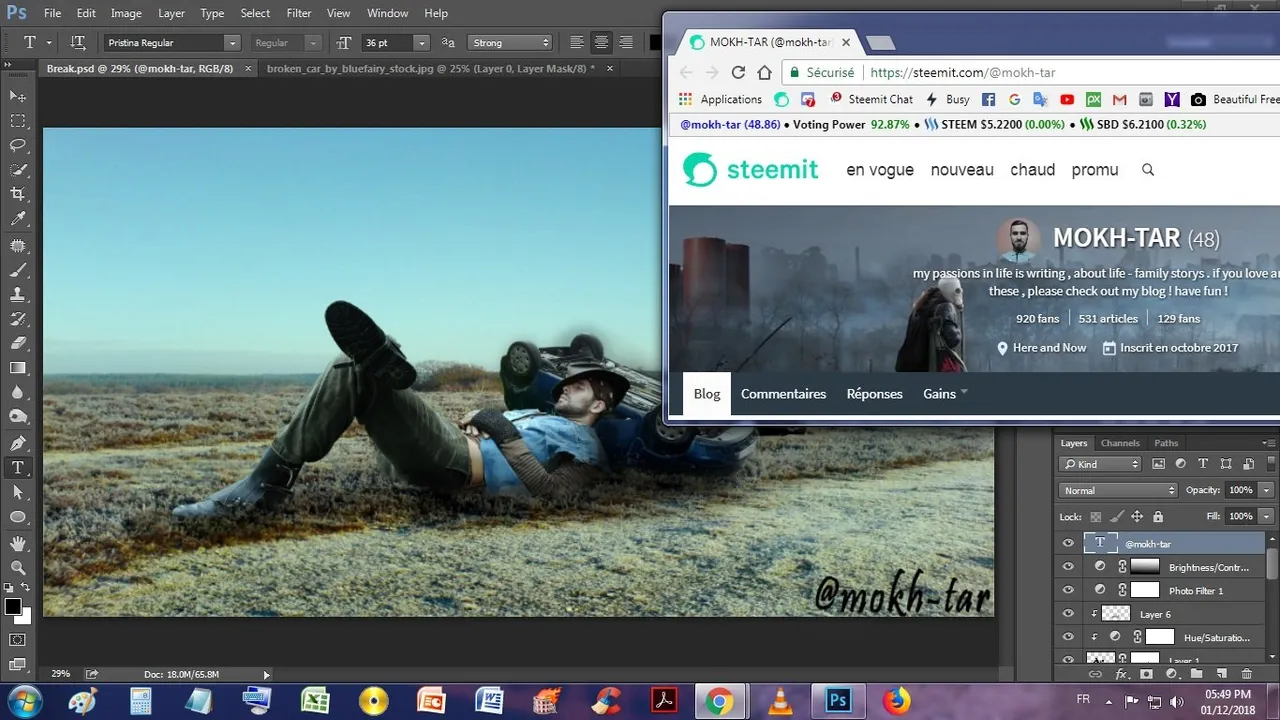The width and height of the screenshot is (1280, 720).
Task: Select the Hand tool
Action: coord(18,543)
